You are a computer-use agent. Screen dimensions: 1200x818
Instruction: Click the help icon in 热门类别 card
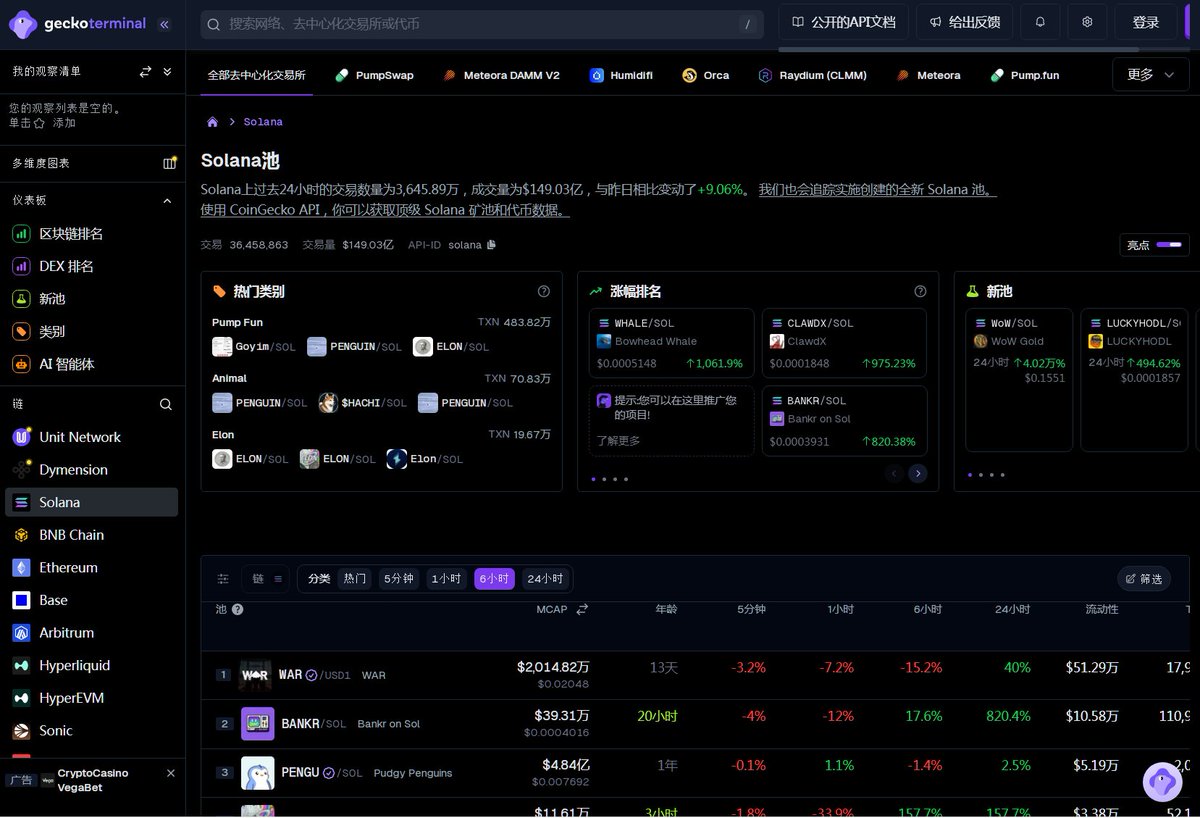[x=543, y=292]
